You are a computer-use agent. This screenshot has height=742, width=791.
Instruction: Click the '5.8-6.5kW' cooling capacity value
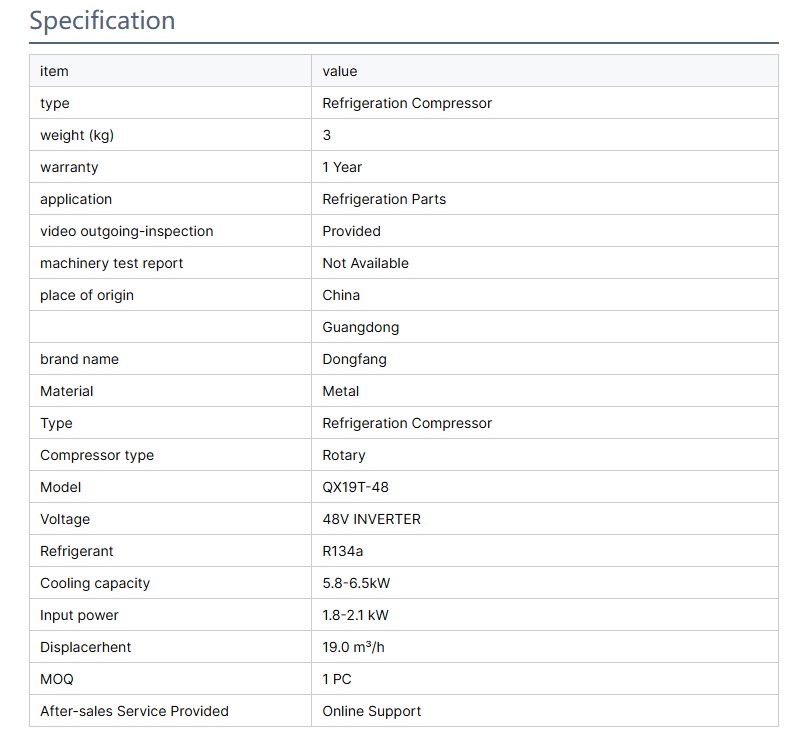361,583
